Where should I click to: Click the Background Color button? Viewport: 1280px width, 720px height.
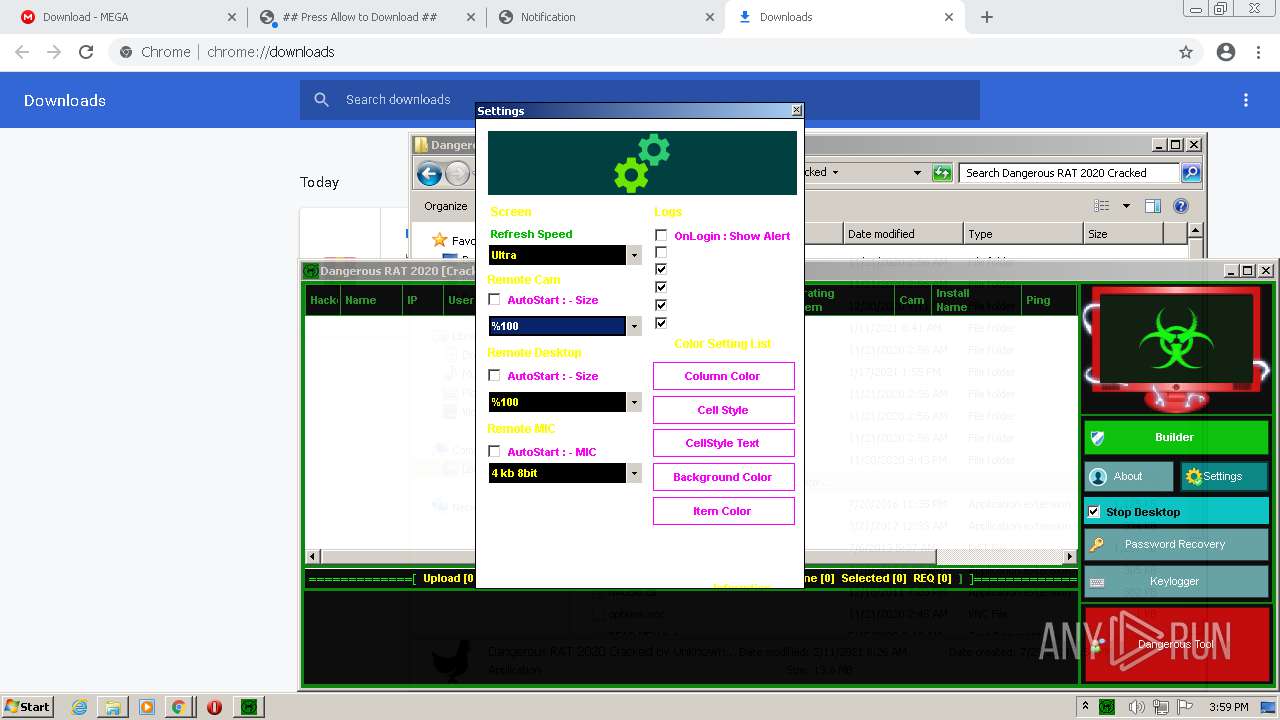(x=723, y=477)
